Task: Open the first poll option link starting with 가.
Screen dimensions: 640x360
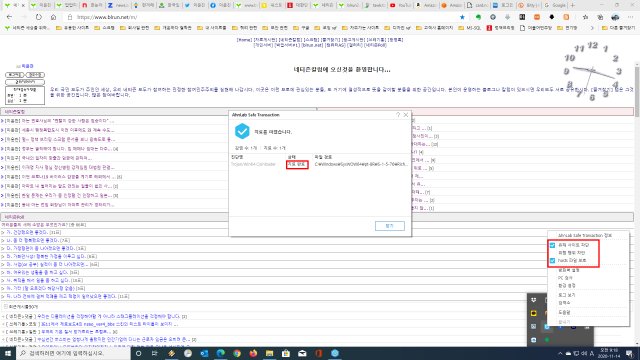Action: pyautogui.click(x=28, y=232)
